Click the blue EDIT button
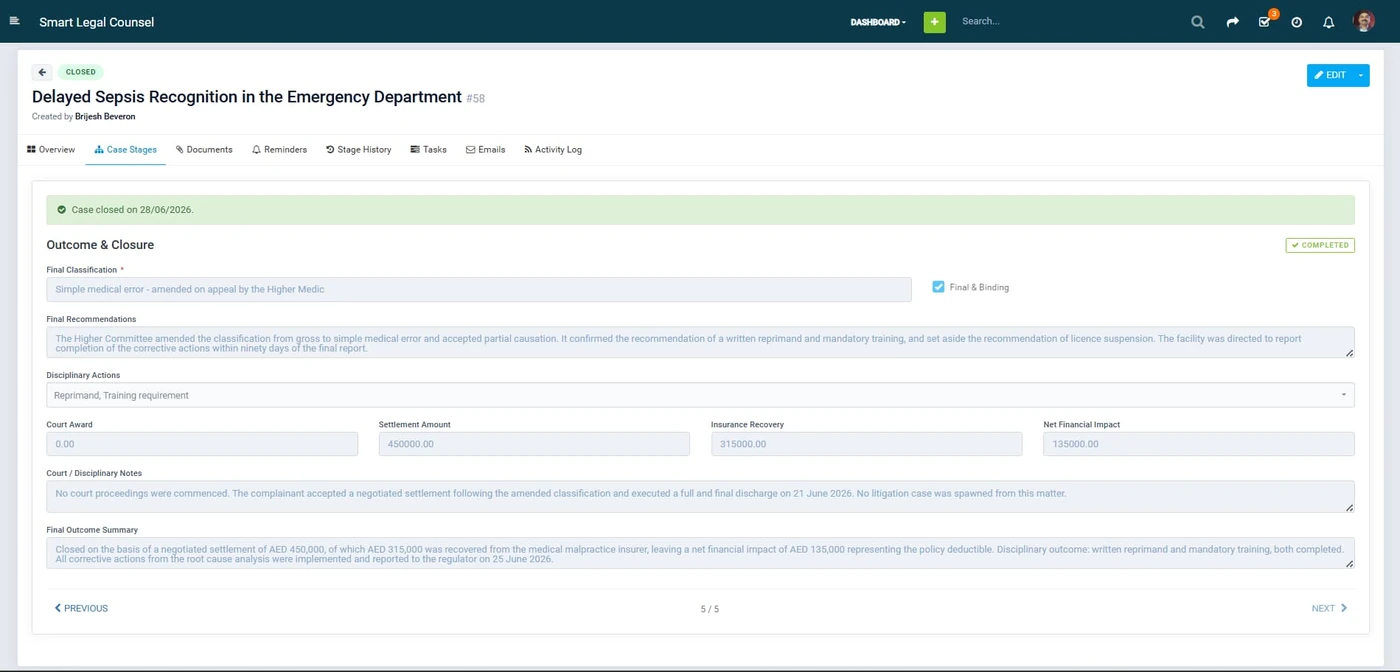The image size is (1400, 672). click(1329, 75)
